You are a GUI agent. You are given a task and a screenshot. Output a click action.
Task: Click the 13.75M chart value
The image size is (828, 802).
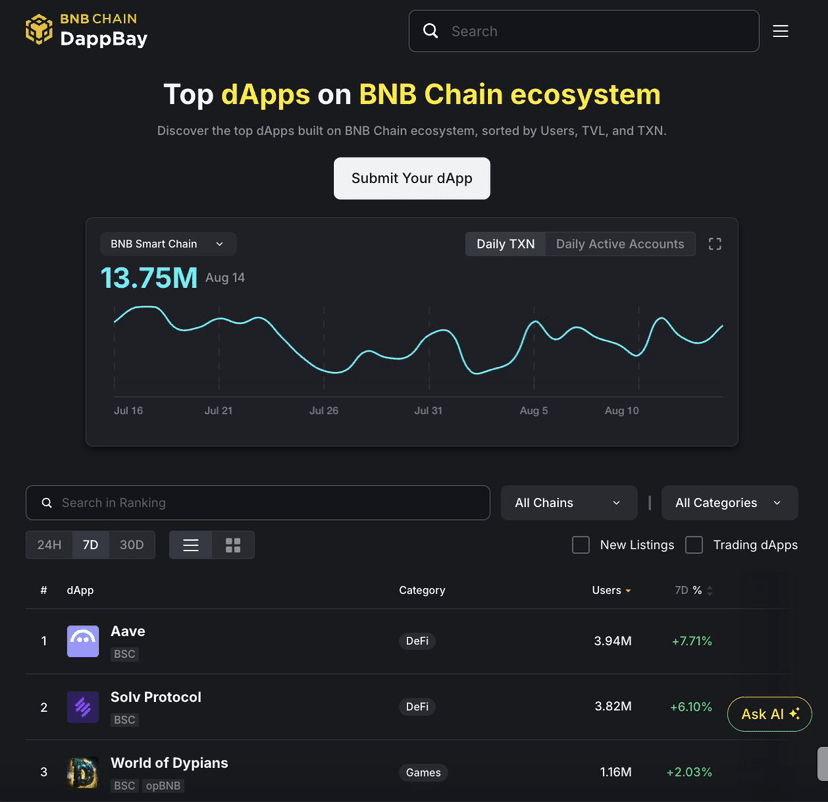(x=149, y=278)
